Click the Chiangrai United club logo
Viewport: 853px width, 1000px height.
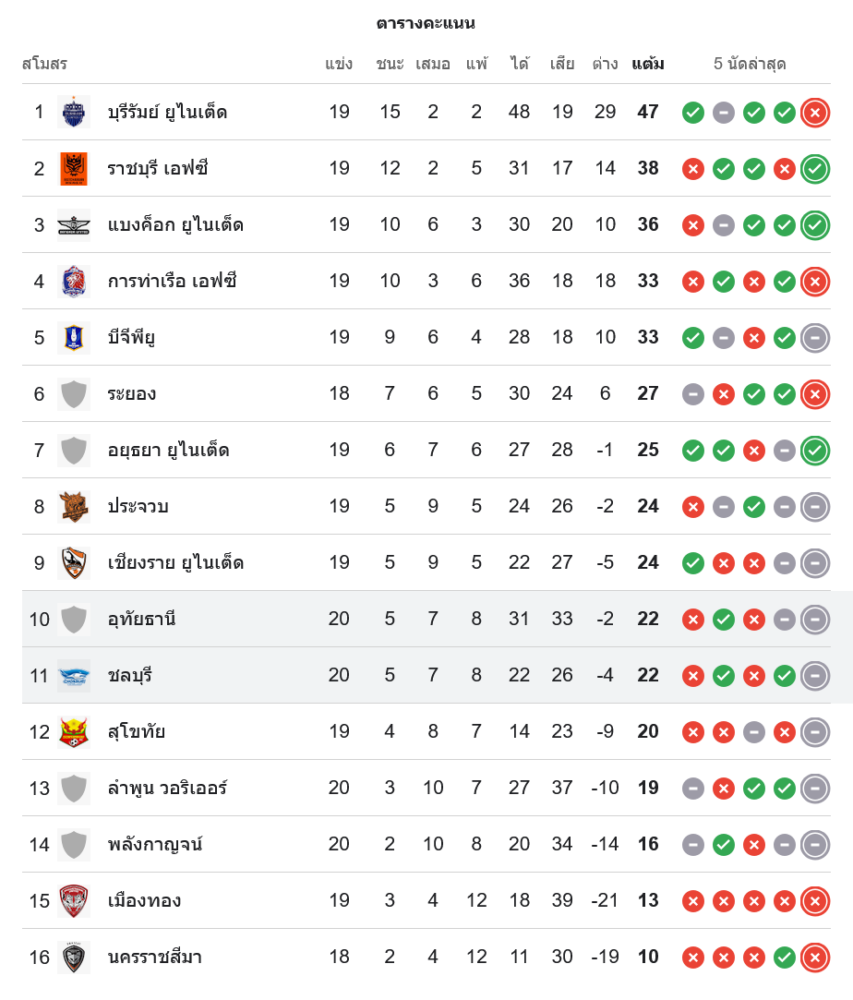tap(74, 563)
